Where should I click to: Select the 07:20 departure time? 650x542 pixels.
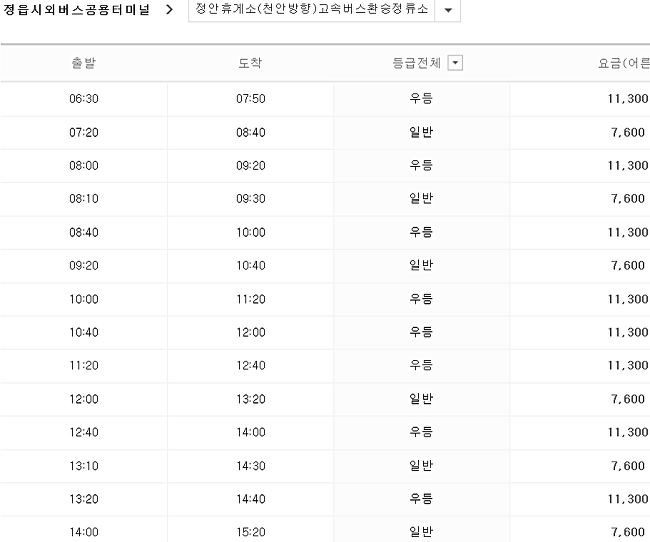tap(84, 133)
